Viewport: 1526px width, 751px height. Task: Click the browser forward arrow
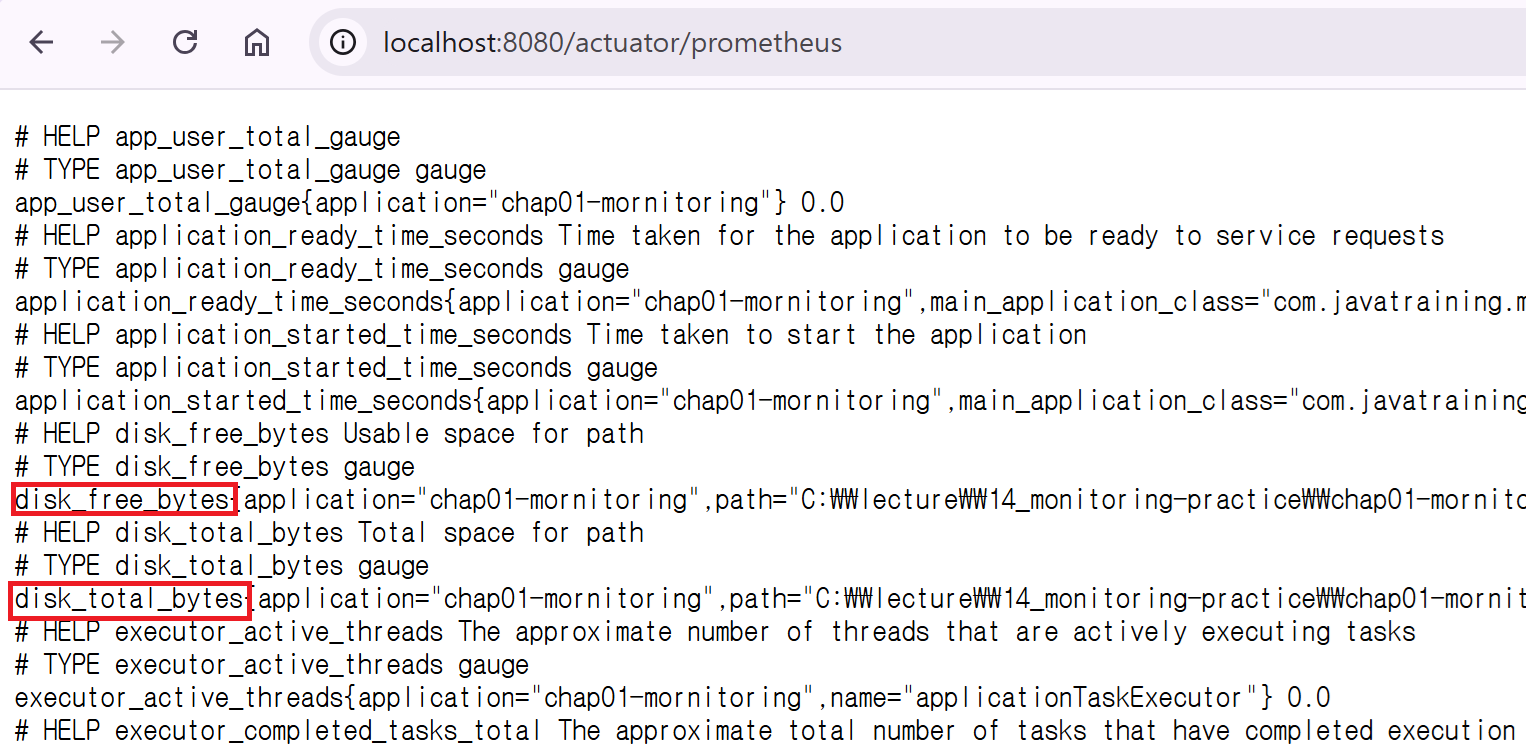(x=113, y=42)
